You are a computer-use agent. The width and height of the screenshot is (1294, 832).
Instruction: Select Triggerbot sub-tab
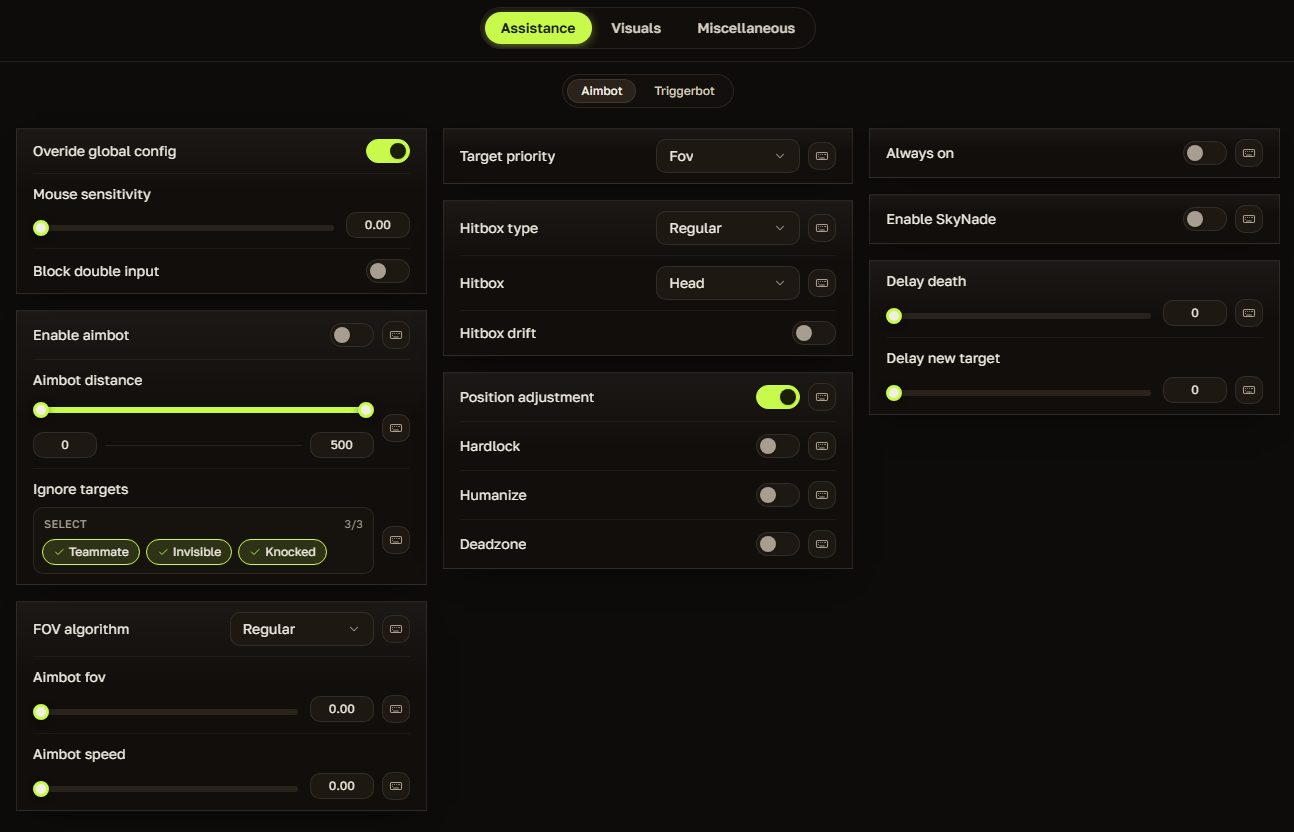685,91
